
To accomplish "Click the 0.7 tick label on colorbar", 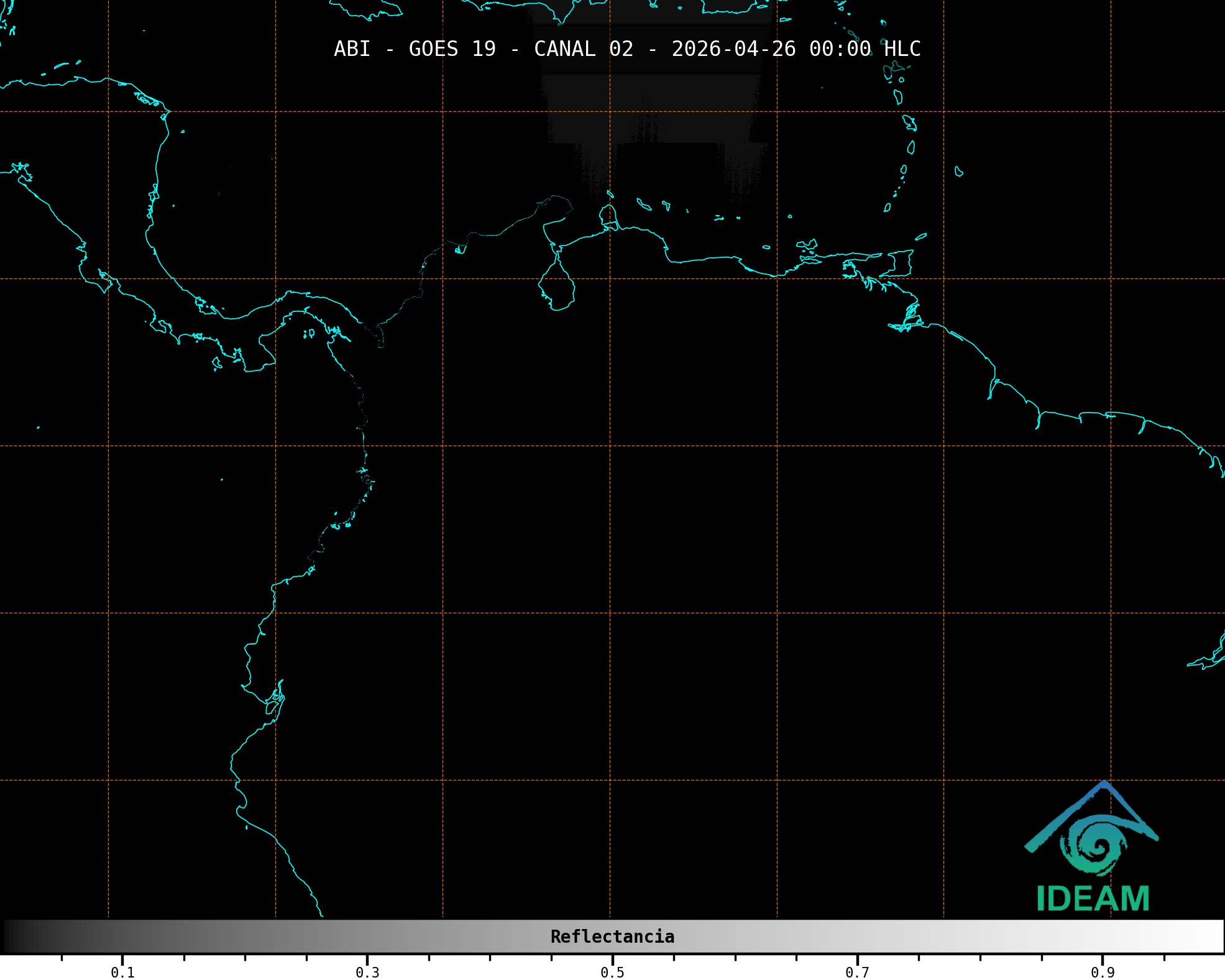I will point(857,972).
